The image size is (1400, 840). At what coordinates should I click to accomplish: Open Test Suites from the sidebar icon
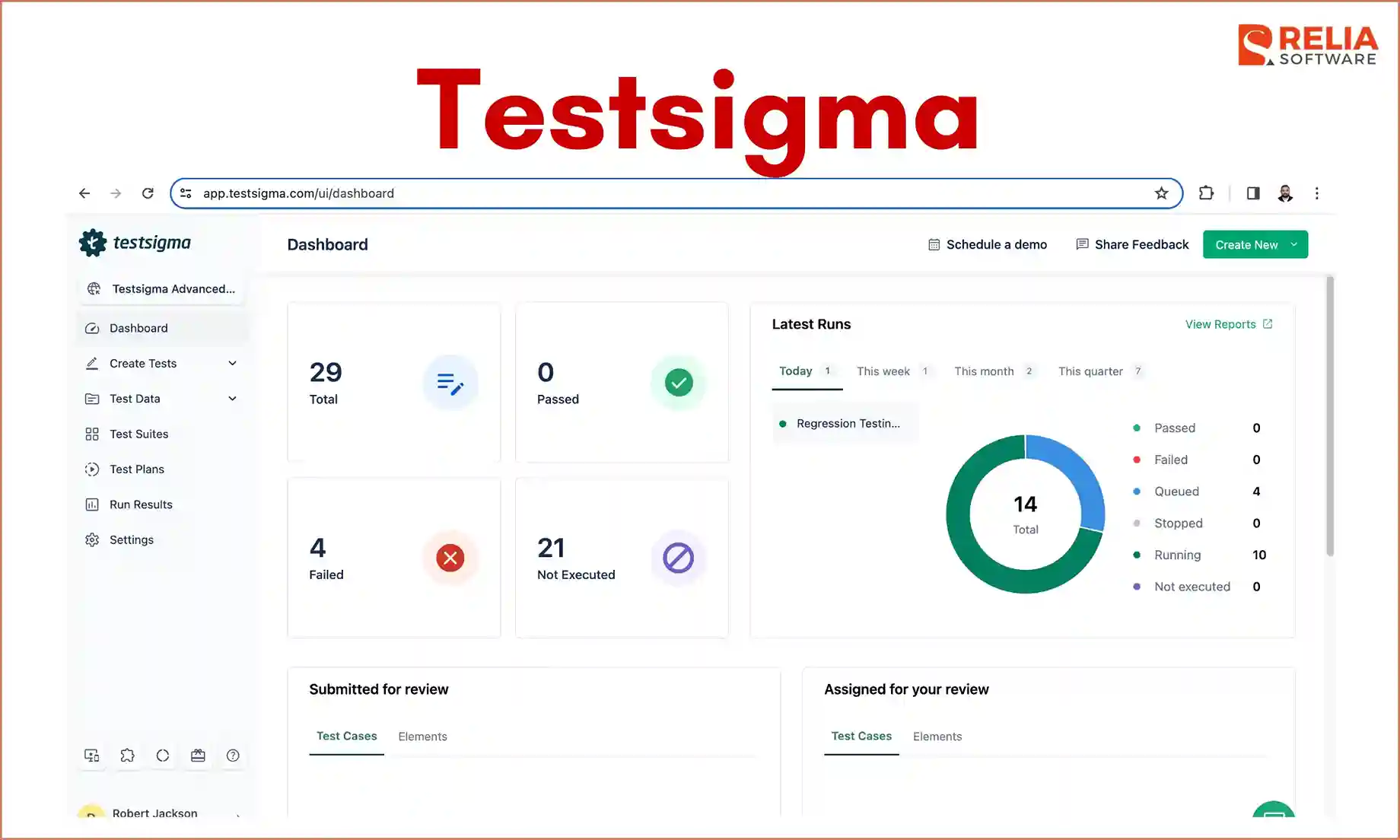(92, 434)
